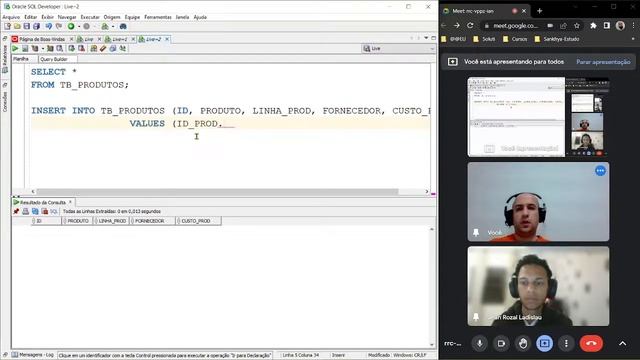Open the Autotrace dropdown arrow in worksheet toolbar
The height and width of the screenshot is (360, 640).
pos(43,49)
